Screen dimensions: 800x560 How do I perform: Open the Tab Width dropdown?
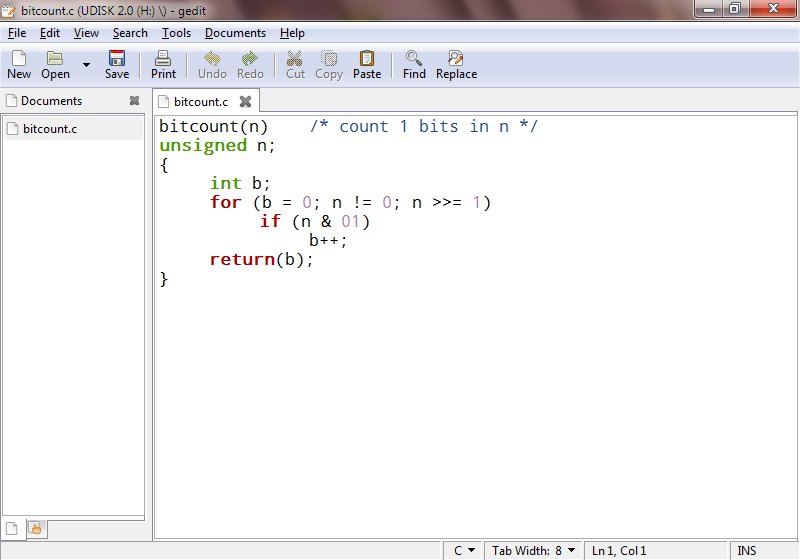533,551
